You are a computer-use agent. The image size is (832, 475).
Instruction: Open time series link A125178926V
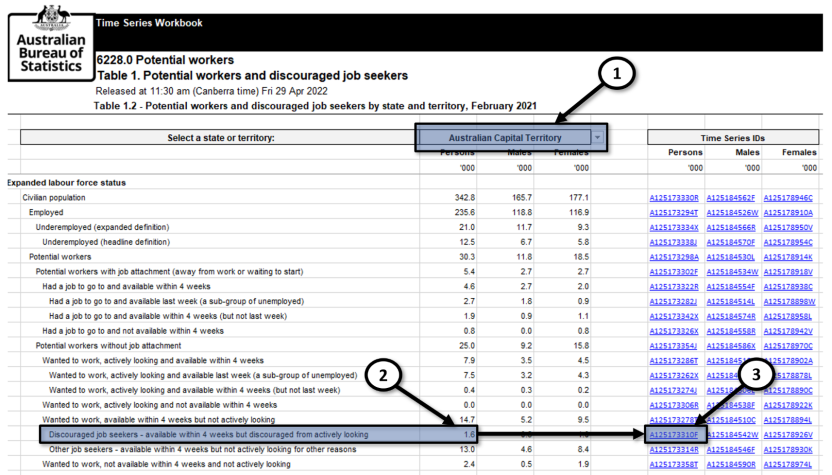(x=788, y=435)
